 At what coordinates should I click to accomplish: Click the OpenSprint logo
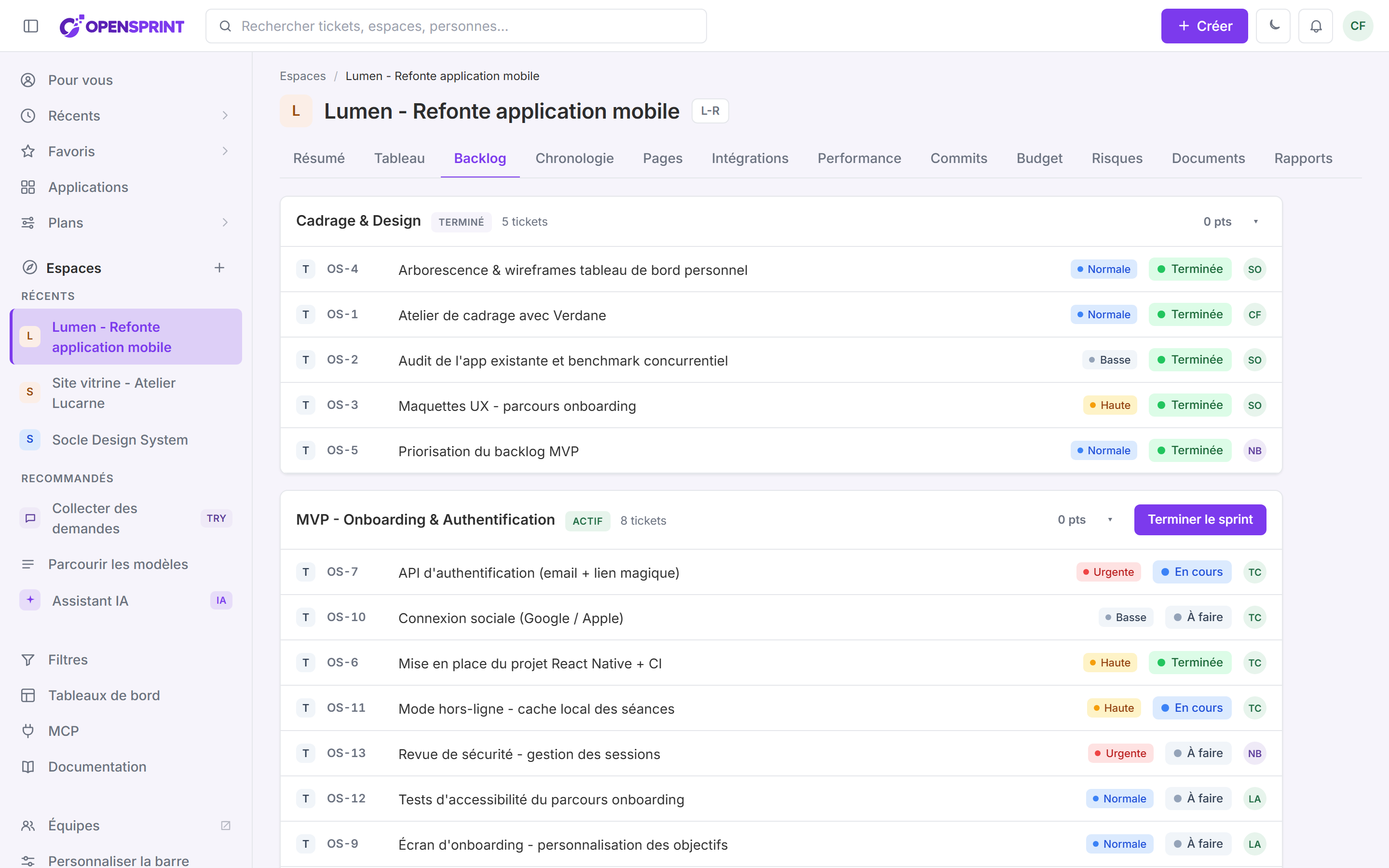(x=122, y=26)
